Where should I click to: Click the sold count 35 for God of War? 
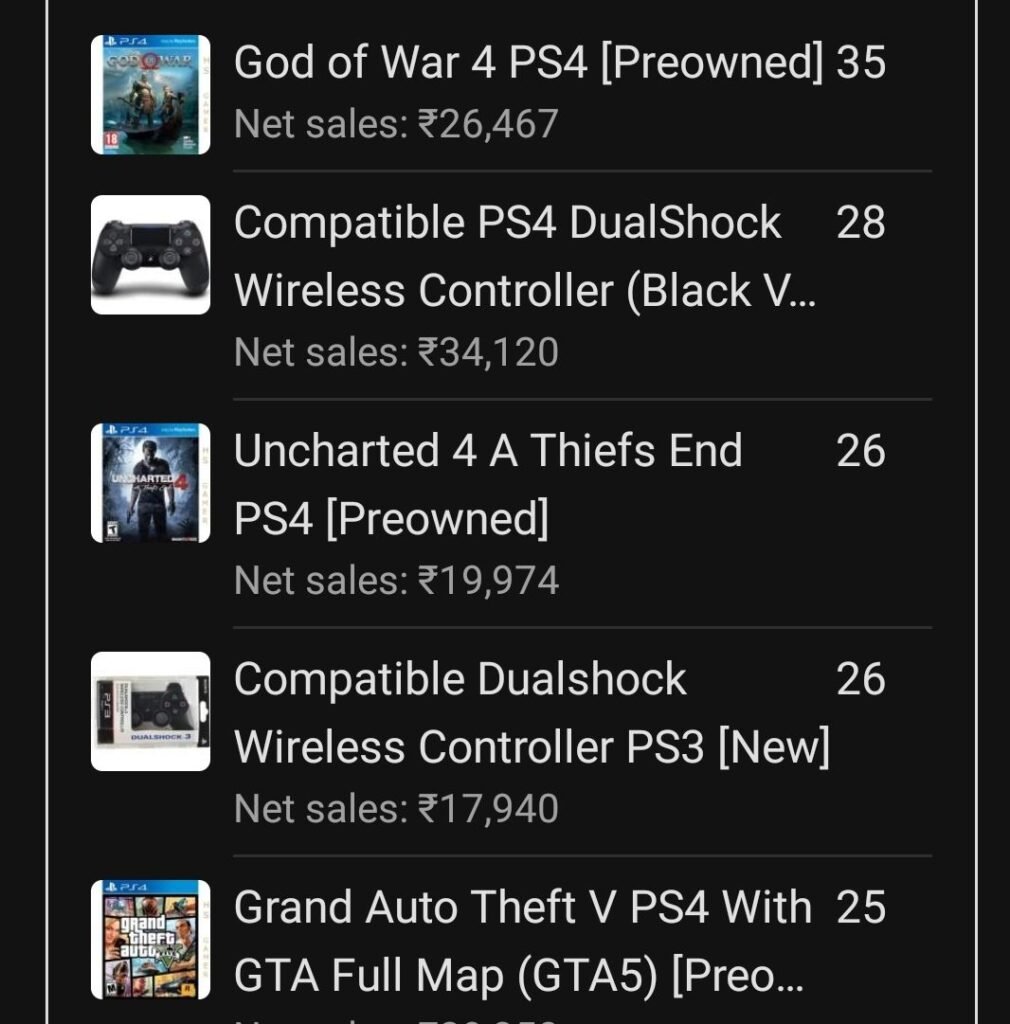point(861,63)
